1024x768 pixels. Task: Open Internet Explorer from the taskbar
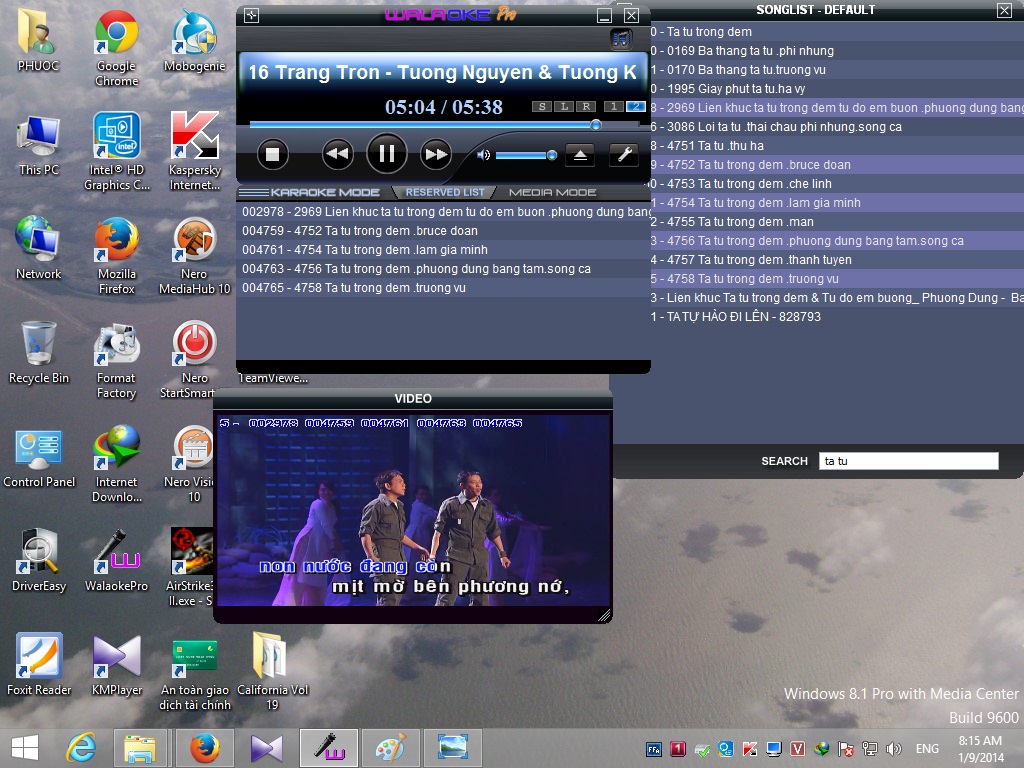coord(82,748)
